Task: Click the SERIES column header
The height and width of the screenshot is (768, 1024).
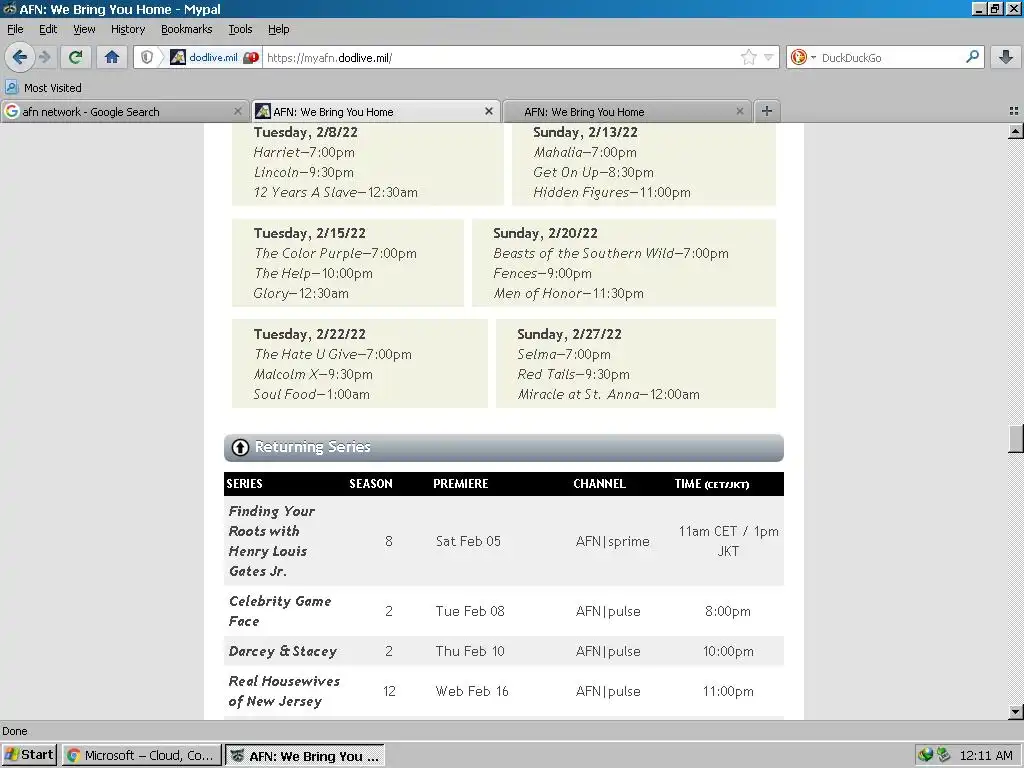Action: click(244, 484)
